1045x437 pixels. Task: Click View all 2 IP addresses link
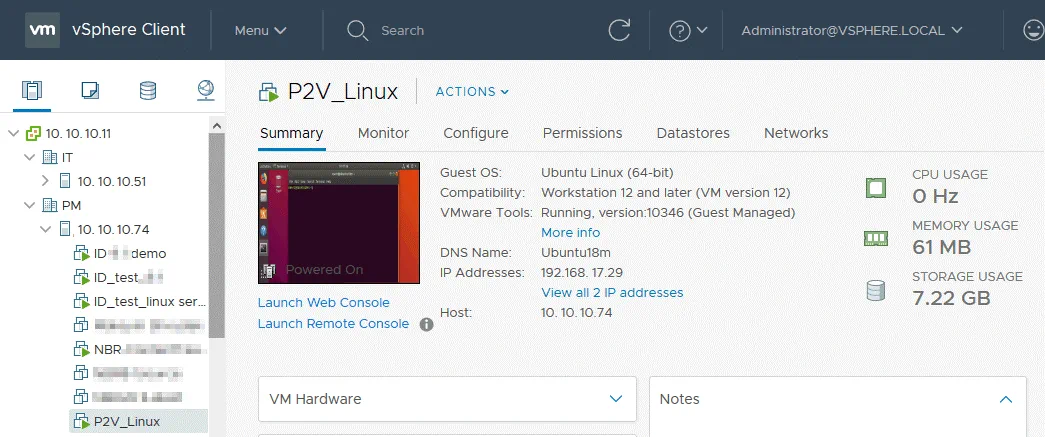click(612, 293)
